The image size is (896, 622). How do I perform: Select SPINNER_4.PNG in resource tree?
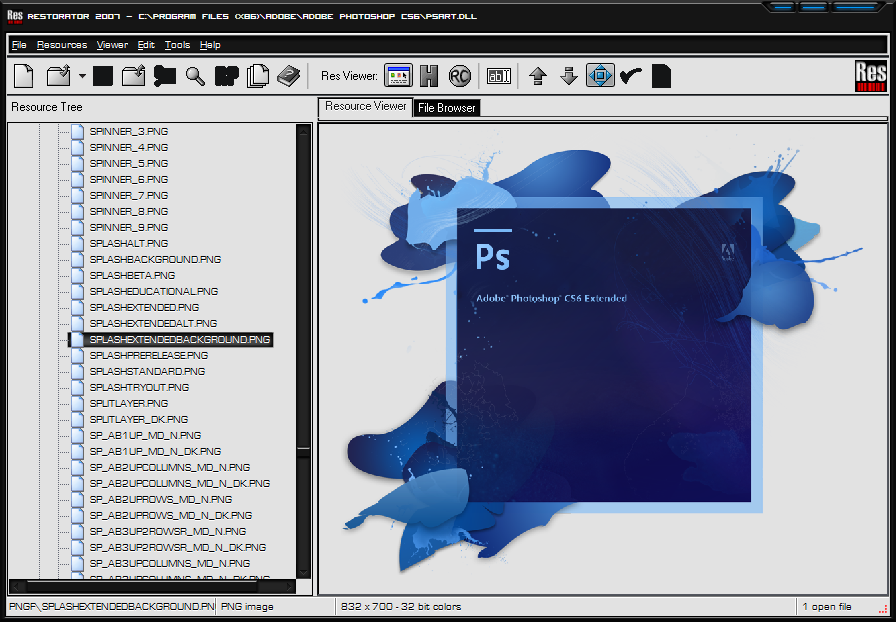pyautogui.click(x=129, y=147)
